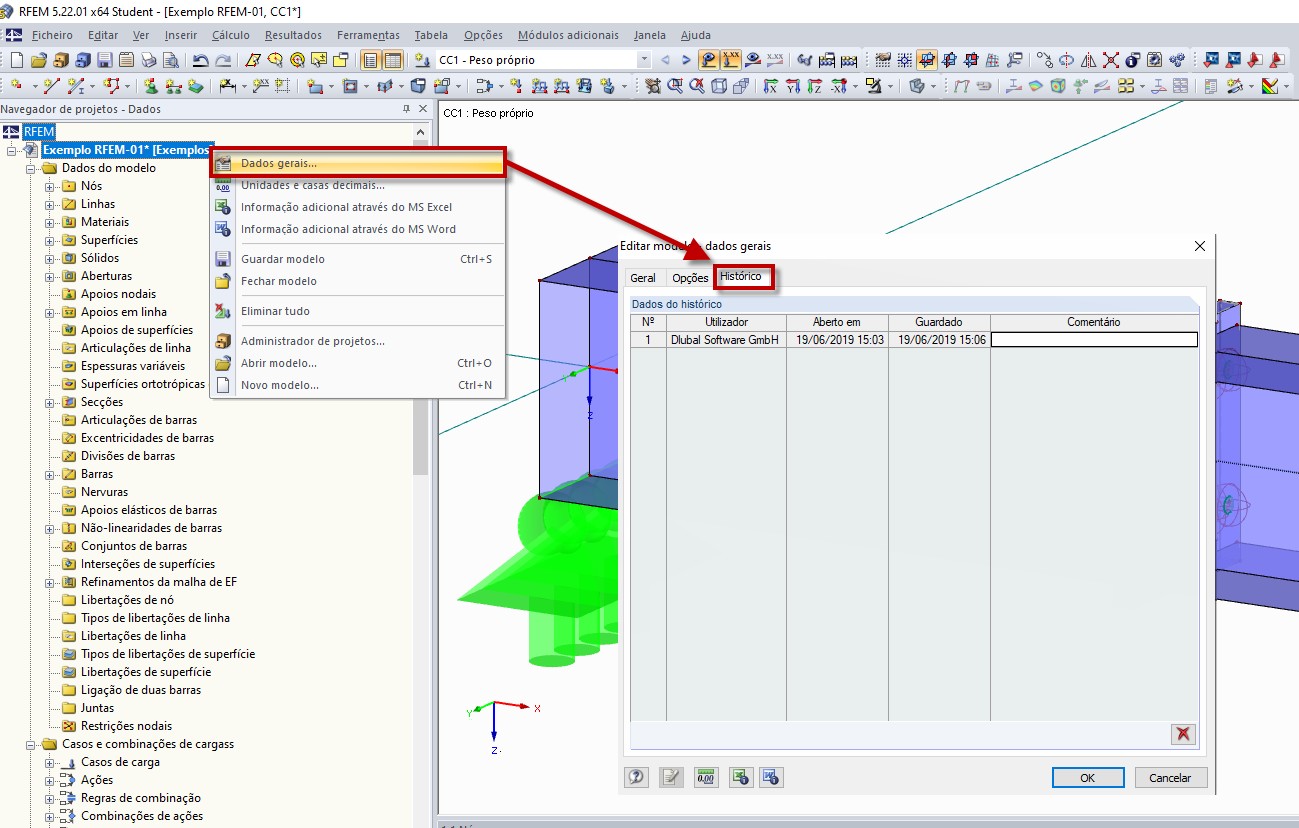
Task: Click the multicolor palette icon at toolbar end
Action: (x=1271, y=86)
